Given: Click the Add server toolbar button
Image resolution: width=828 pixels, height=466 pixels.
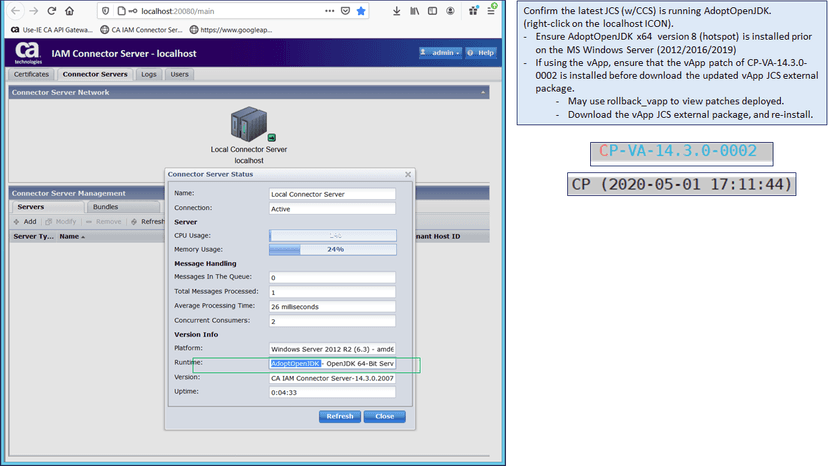Looking at the screenshot, I should pos(25,221).
